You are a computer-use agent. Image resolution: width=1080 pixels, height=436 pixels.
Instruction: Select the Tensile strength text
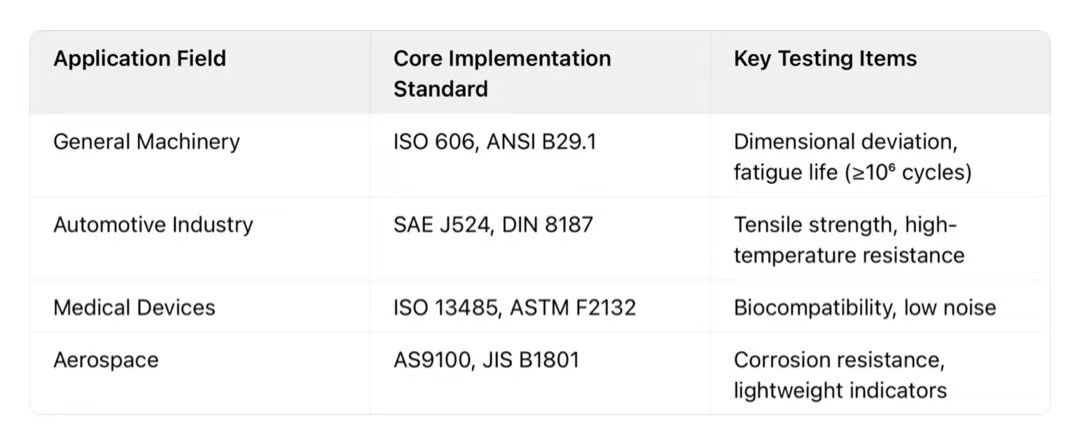point(810,225)
